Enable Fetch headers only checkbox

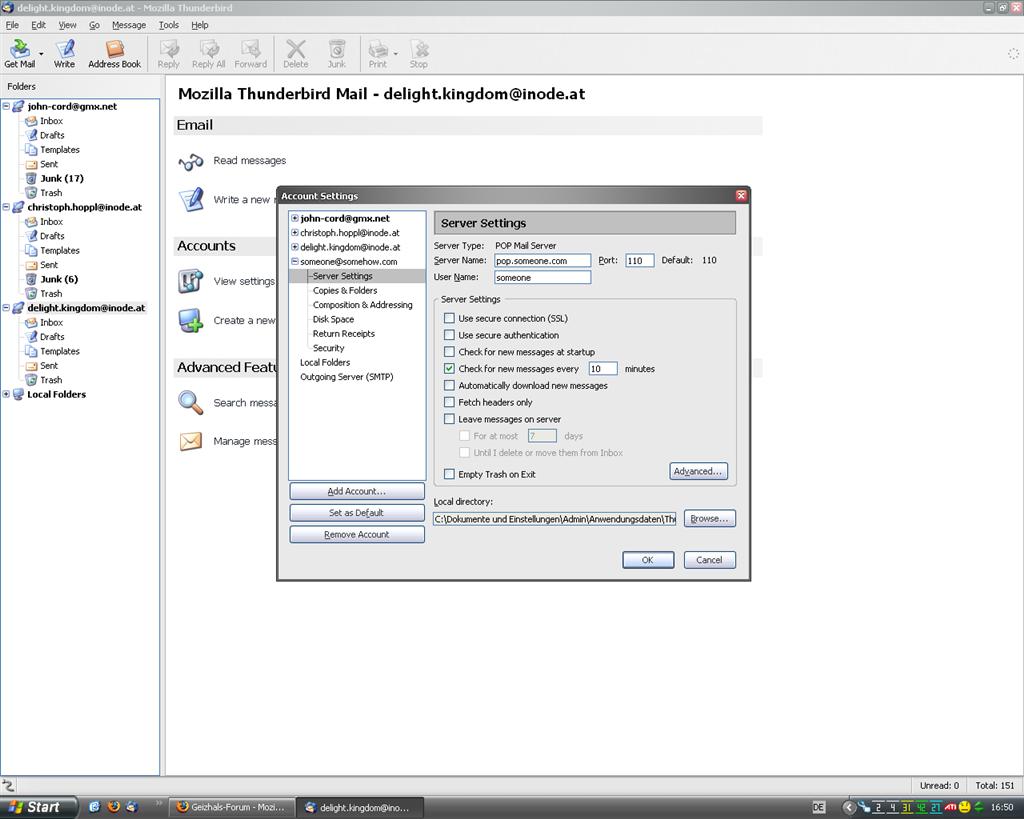click(x=449, y=402)
